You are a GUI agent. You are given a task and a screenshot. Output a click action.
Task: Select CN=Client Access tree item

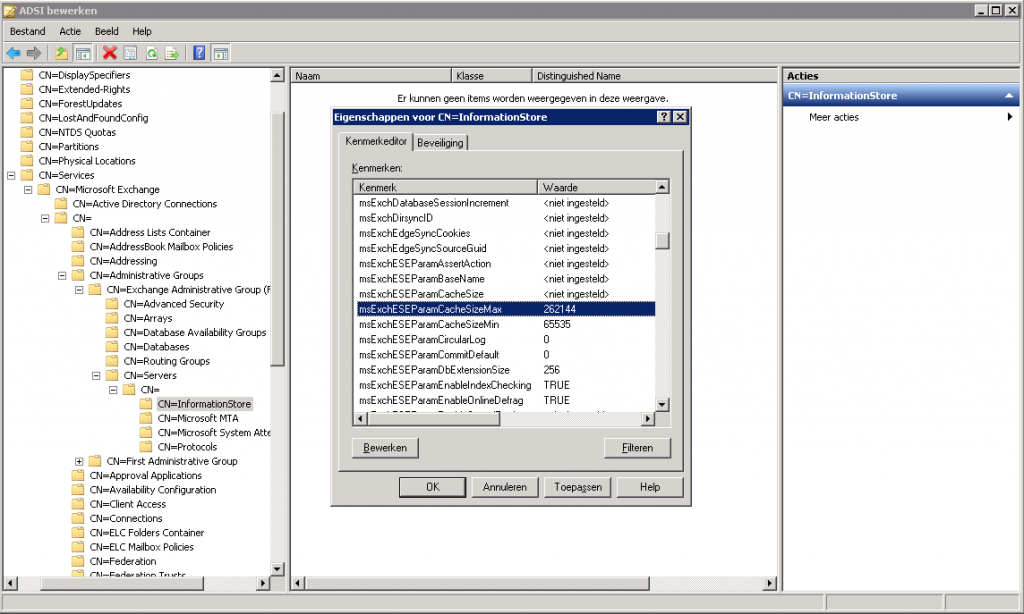128,504
